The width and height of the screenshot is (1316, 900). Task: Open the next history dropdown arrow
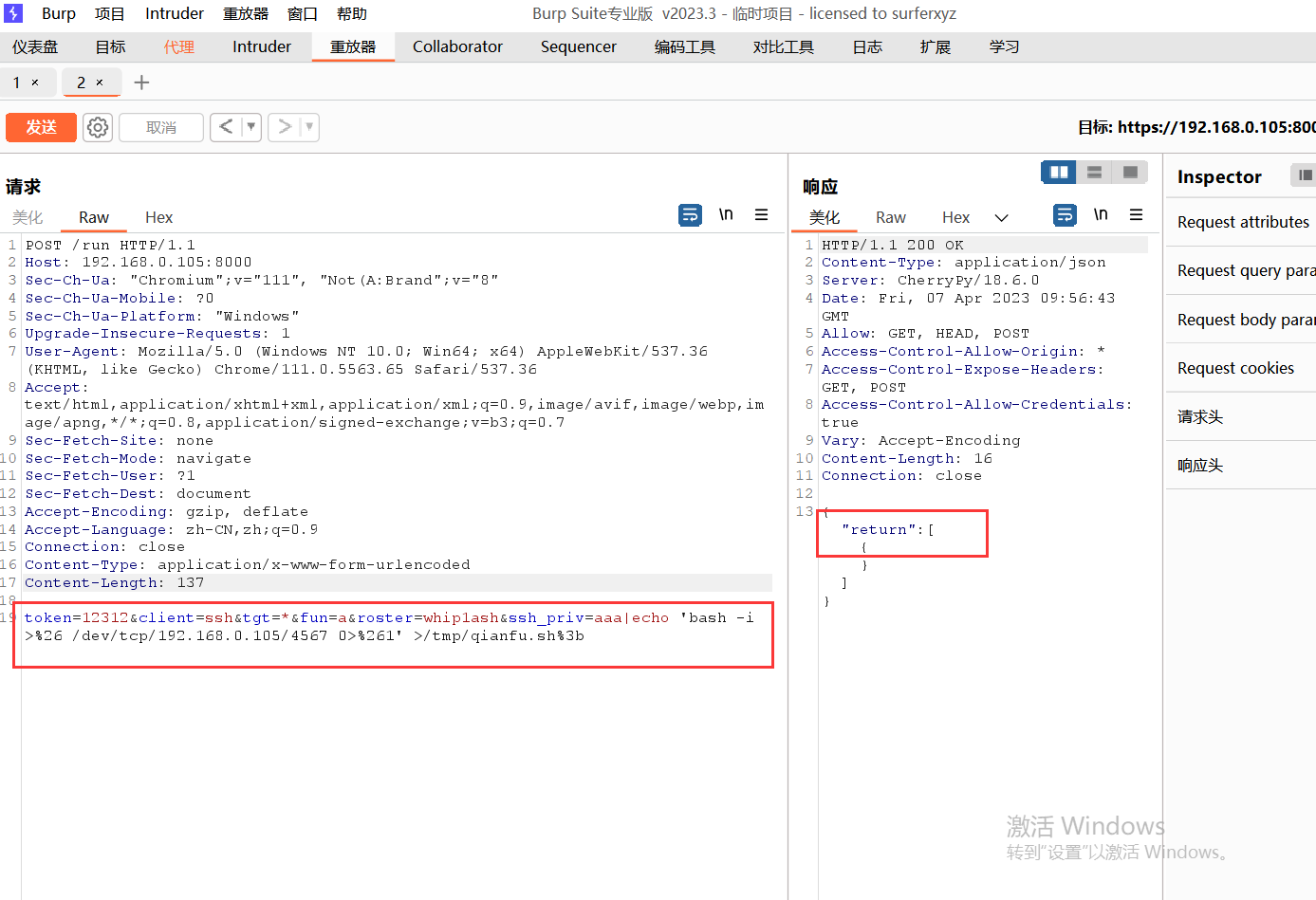pyautogui.click(x=309, y=127)
